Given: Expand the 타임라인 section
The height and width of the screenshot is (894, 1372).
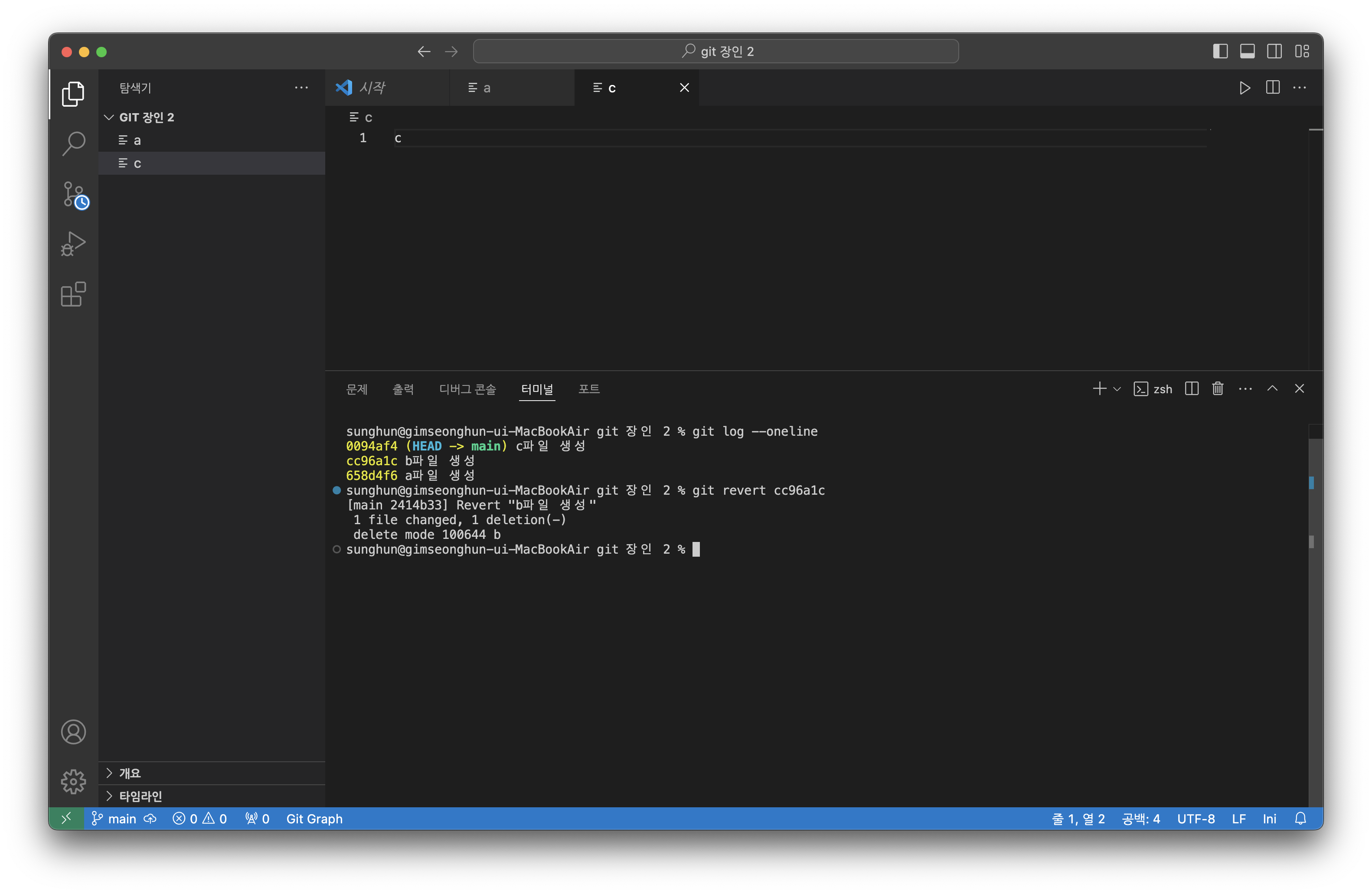Looking at the screenshot, I should pyautogui.click(x=140, y=796).
